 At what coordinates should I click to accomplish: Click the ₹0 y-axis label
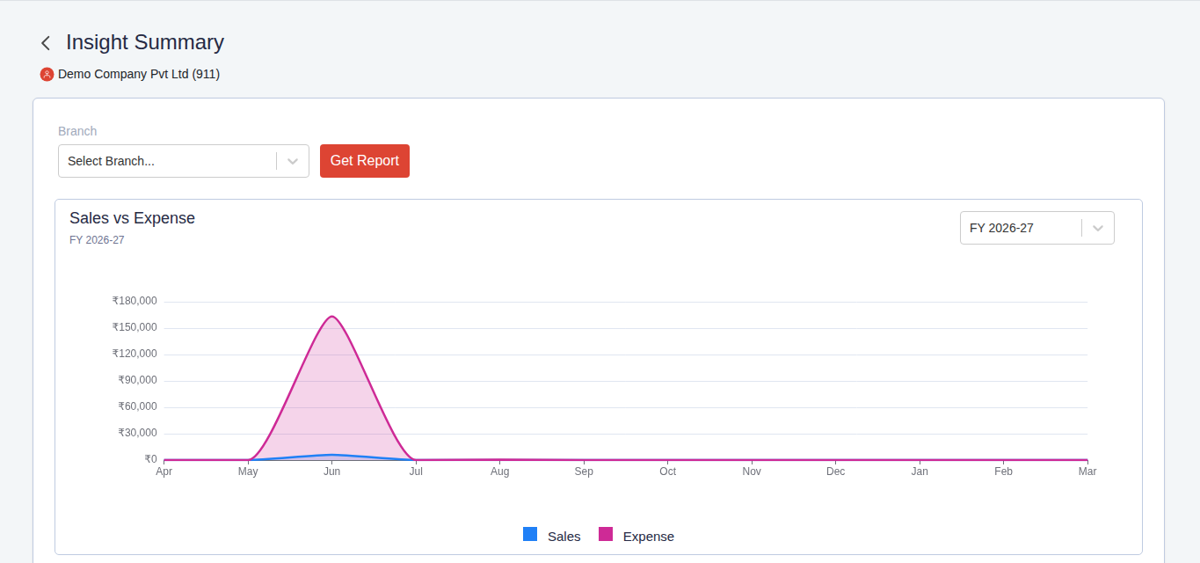(x=151, y=459)
